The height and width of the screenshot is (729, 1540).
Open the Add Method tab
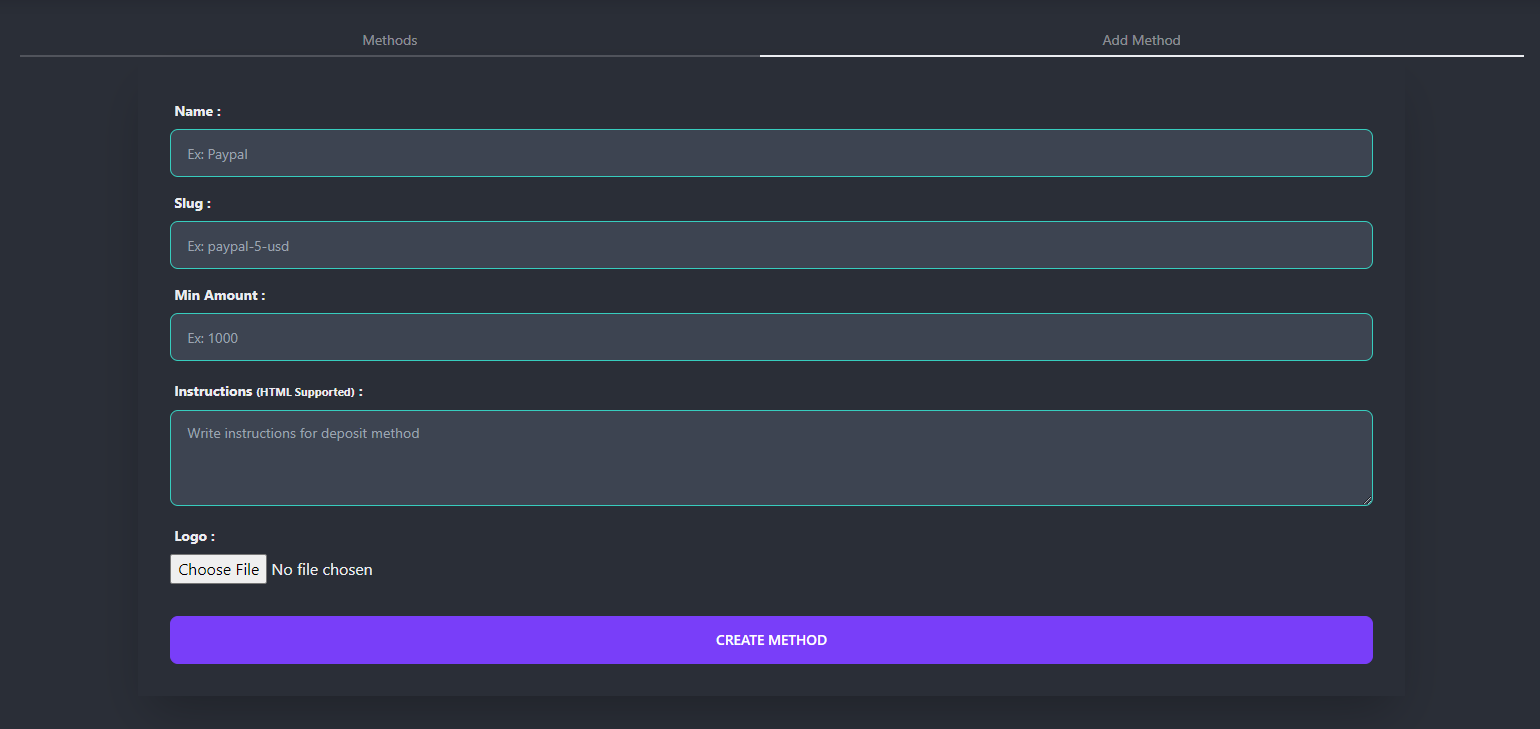click(1140, 40)
